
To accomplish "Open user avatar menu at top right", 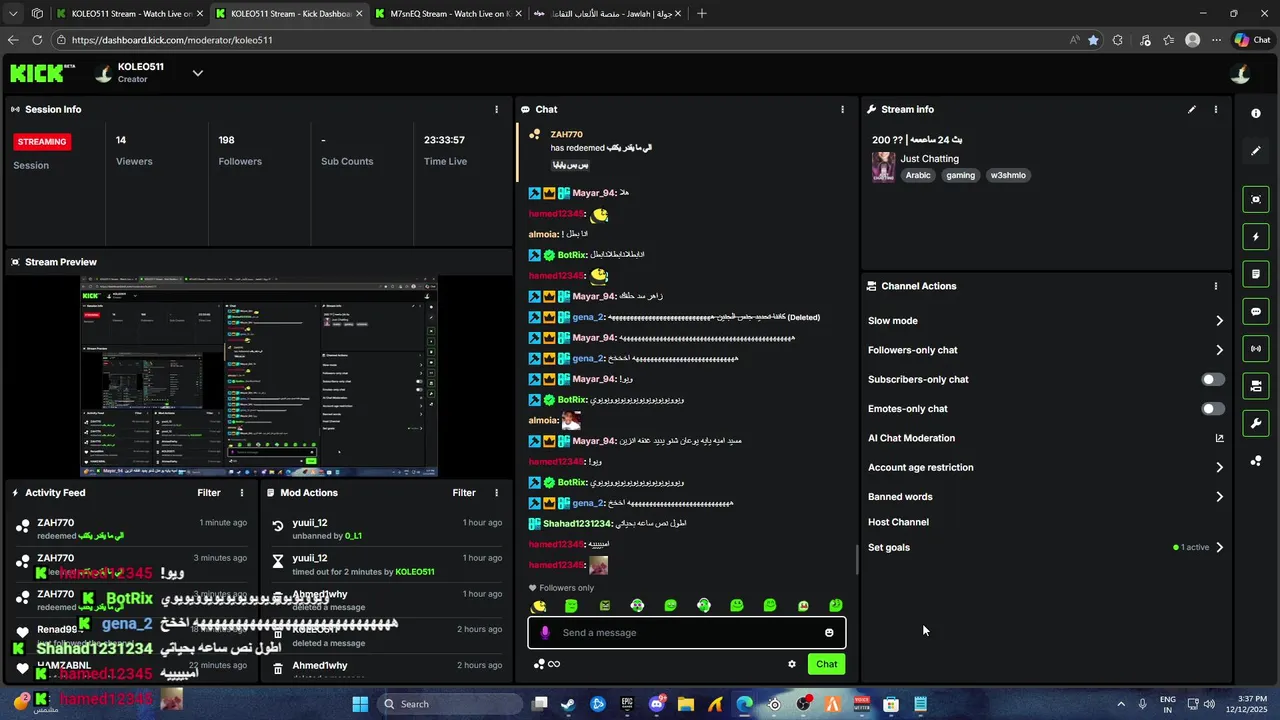I will [x=1240, y=73].
